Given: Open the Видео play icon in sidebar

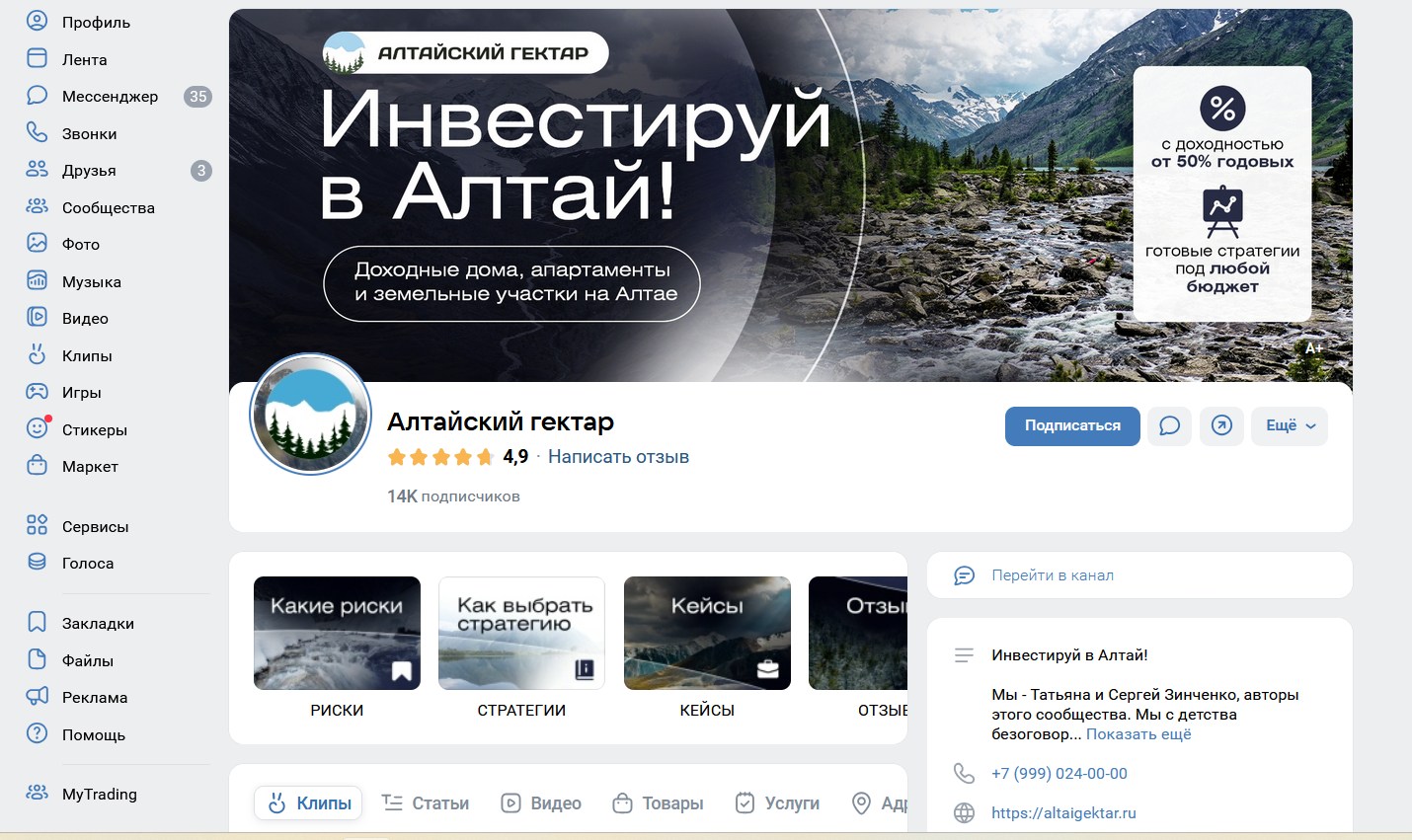Looking at the screenshot, I should (x=37, y=317).
